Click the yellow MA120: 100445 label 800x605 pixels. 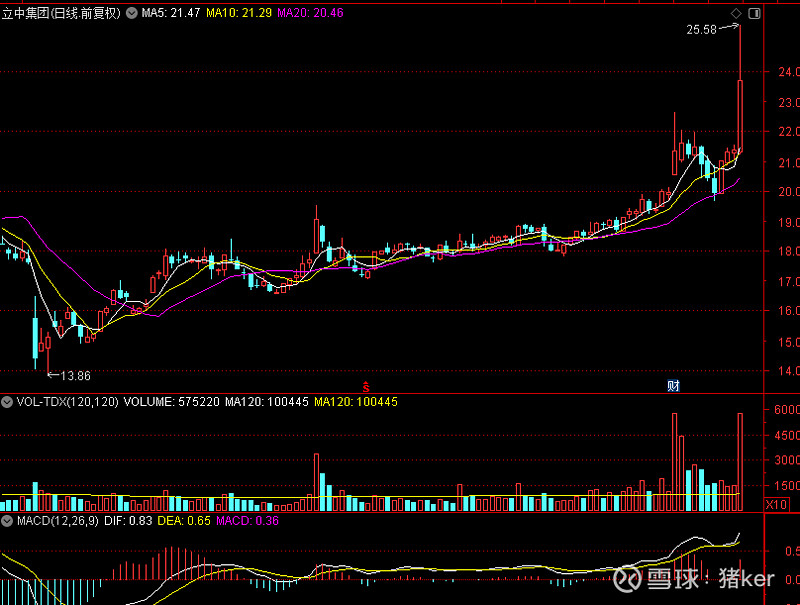(x=356, y=402)
